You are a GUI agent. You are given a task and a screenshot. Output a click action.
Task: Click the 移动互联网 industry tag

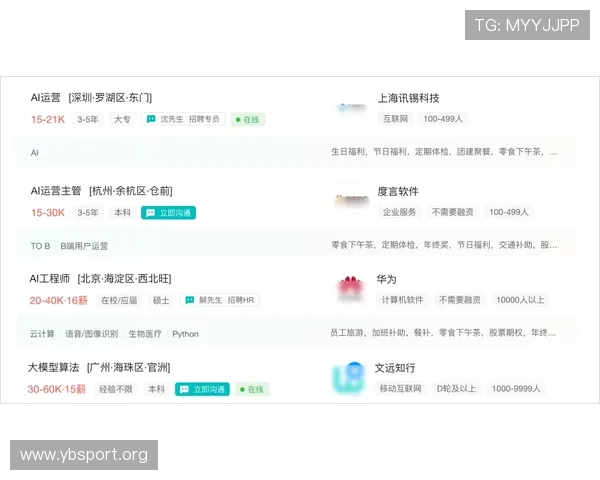point(400,389)
